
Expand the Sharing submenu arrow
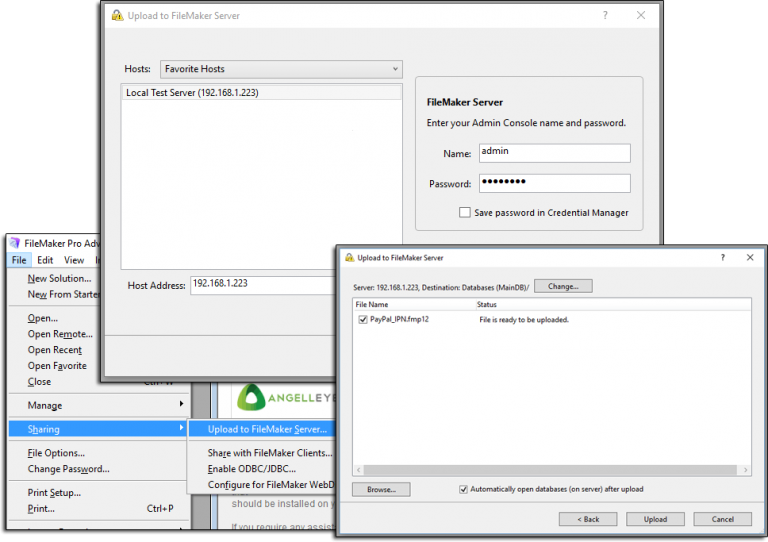[181, 428]
